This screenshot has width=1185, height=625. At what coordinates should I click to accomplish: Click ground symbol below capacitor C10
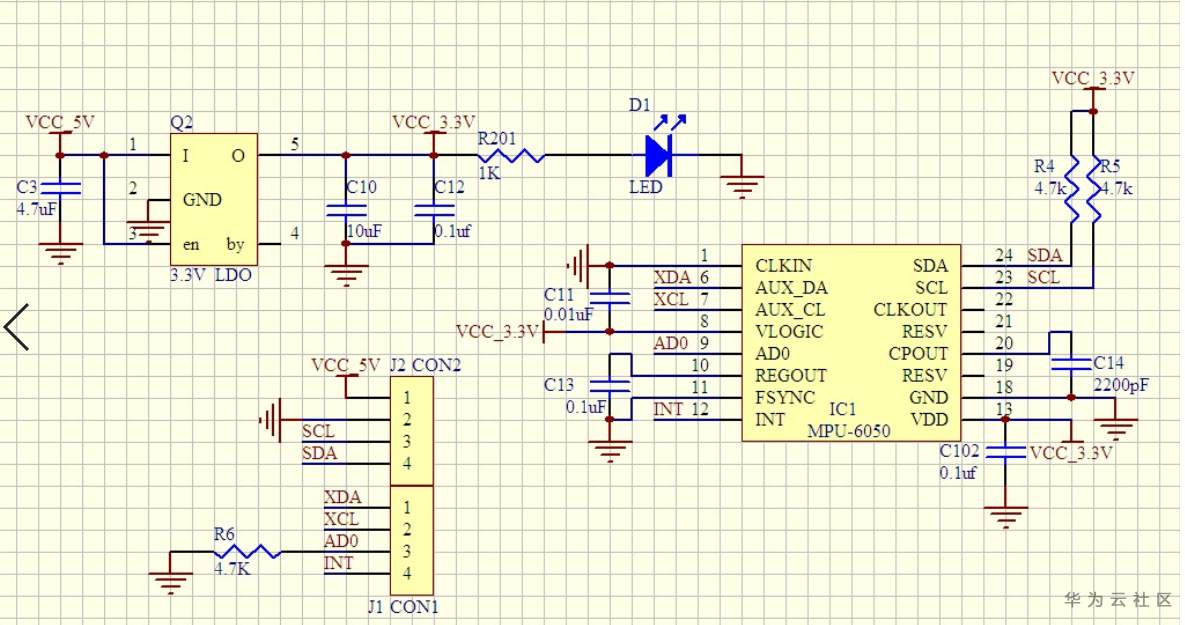[x=346, y=275]
